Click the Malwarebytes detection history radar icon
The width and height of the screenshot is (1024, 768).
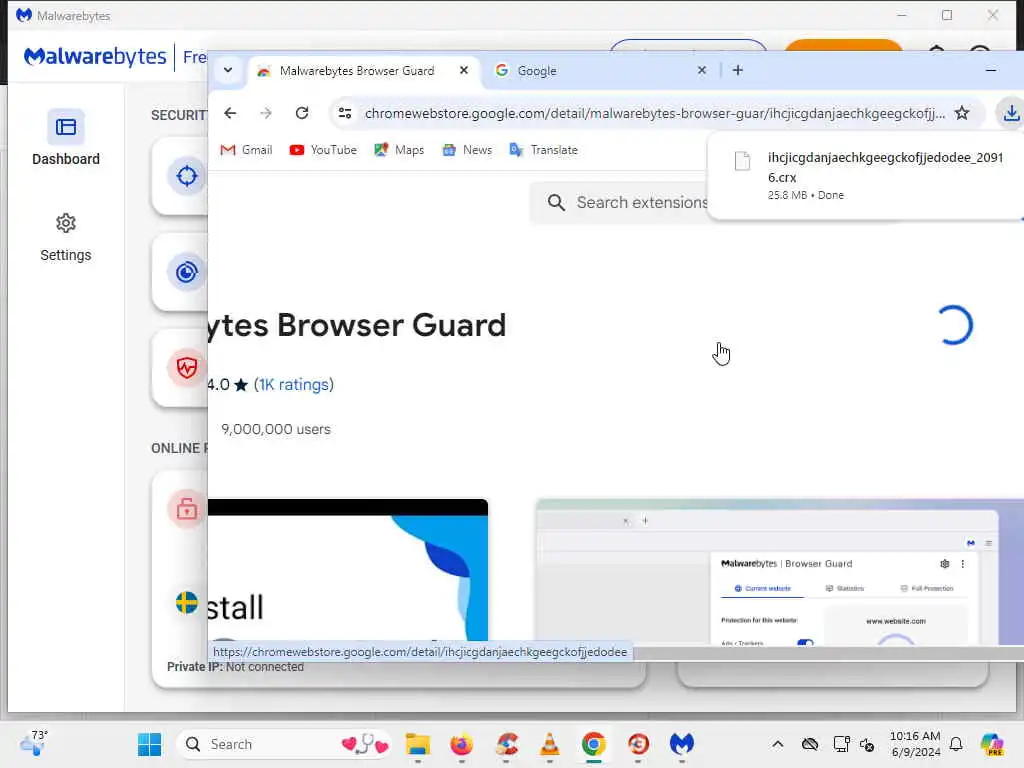pyautogui.click(x=186, y=272)
